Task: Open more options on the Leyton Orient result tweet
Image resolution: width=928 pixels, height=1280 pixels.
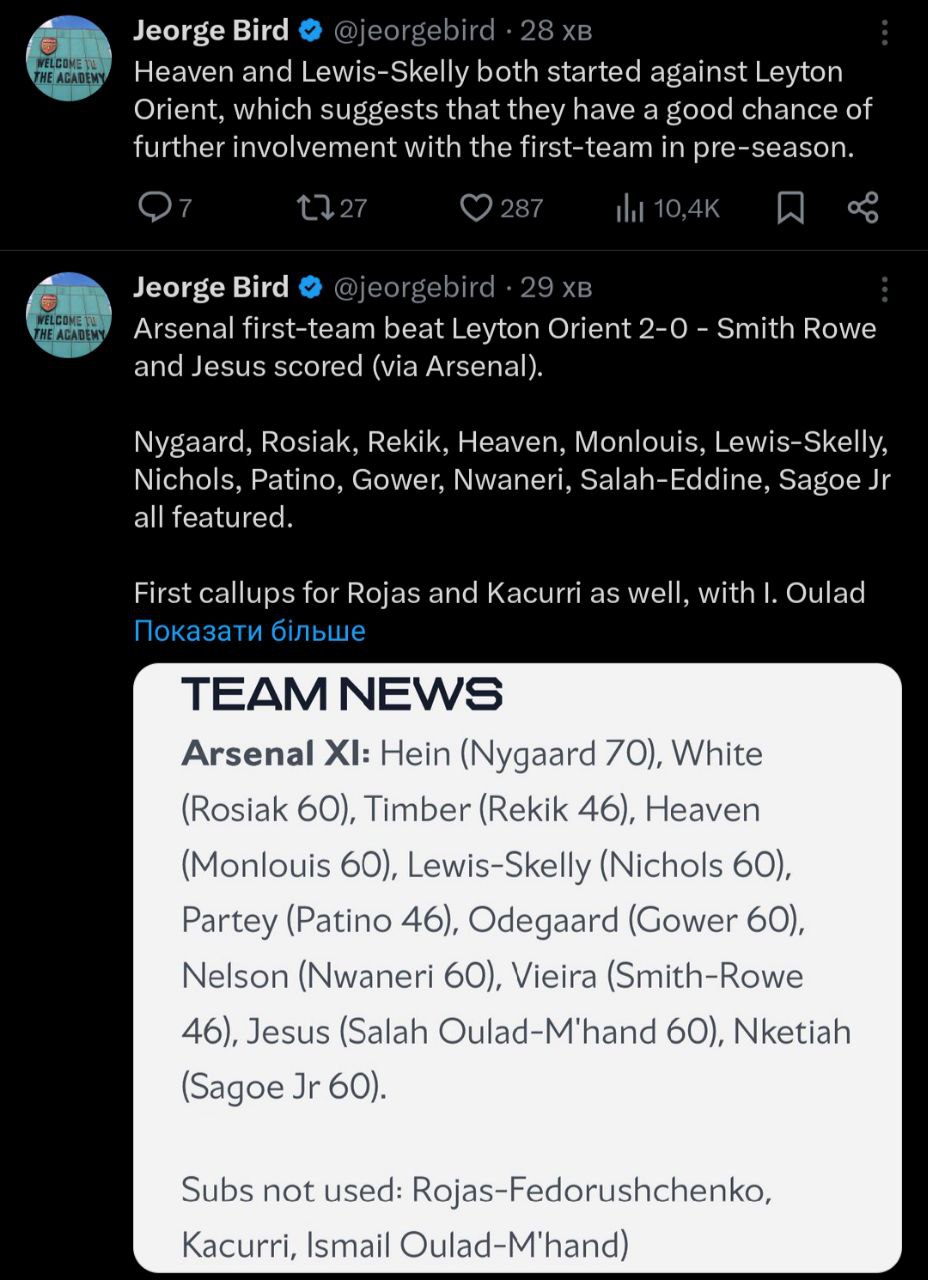Action: pos(885,290)
